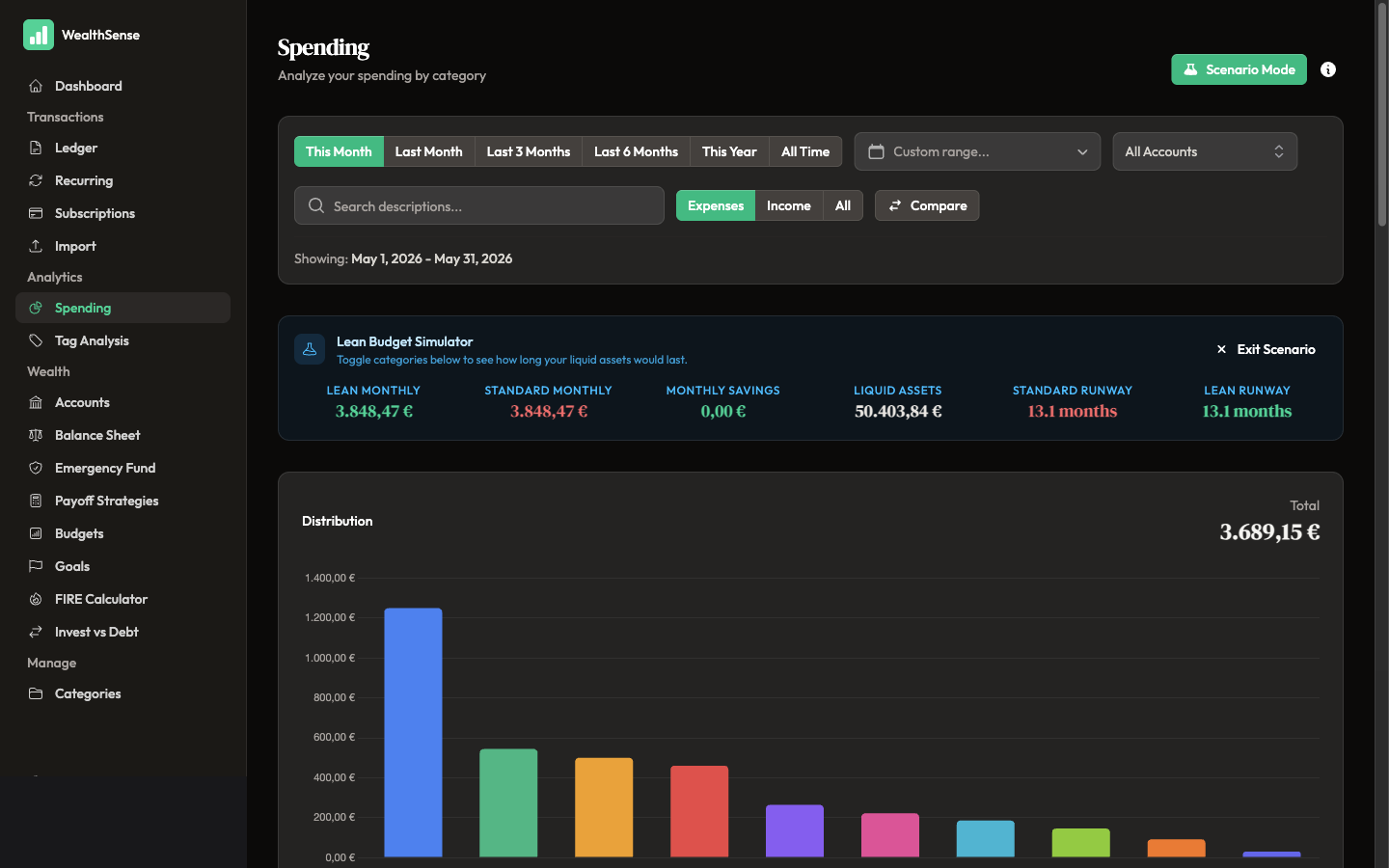The height and width of the screenshot is (868, 1389).
Task: Click the Search descriptions input field
Action: tap(479, 205)
